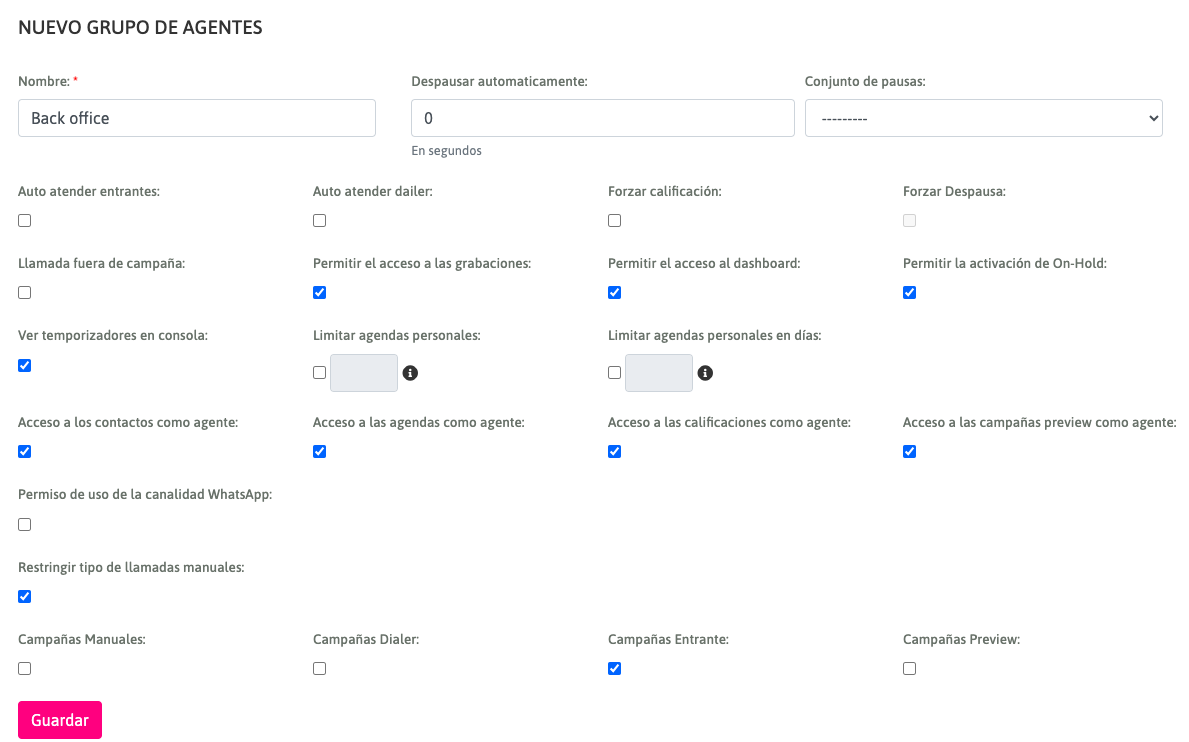1189x742 pixels.
Task: Check the Campañas Manuales box
Action: pyautogui.click(x=25, y=669)
